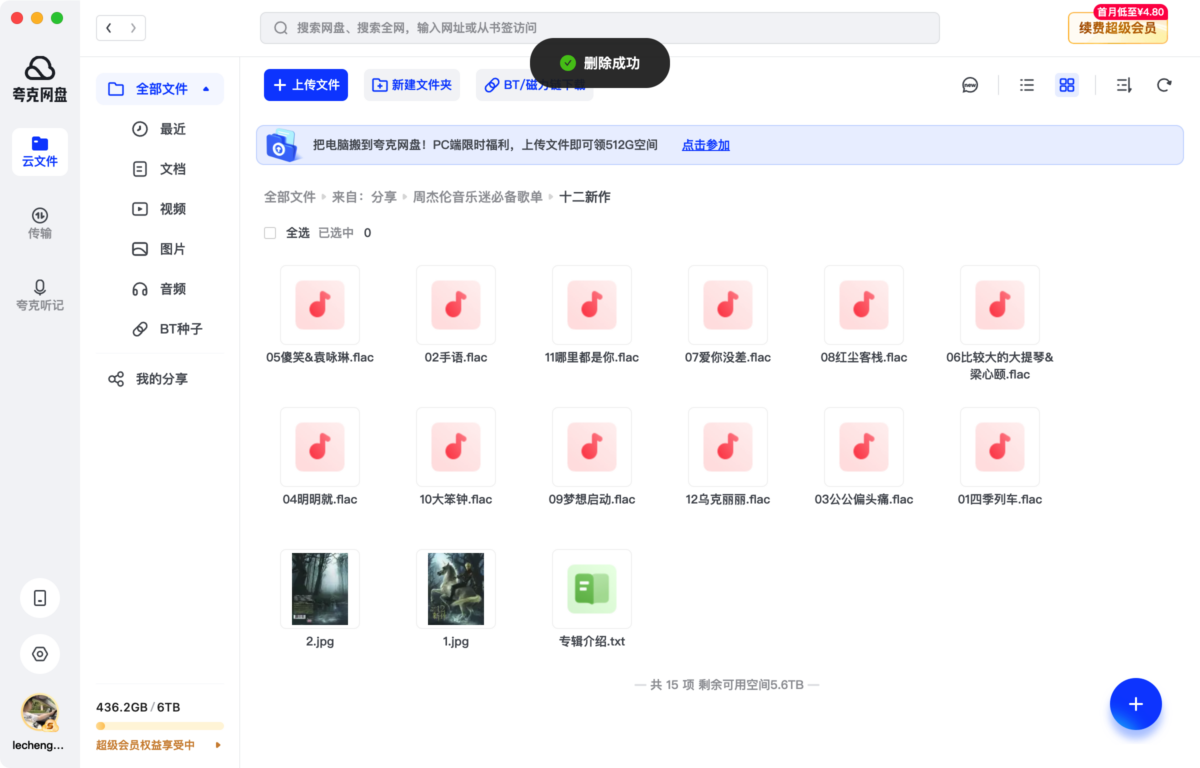This screenshot has height=768, width=1200.
Task: Open 11哪里都是你.flac audio file
Action: click(592, 305)
